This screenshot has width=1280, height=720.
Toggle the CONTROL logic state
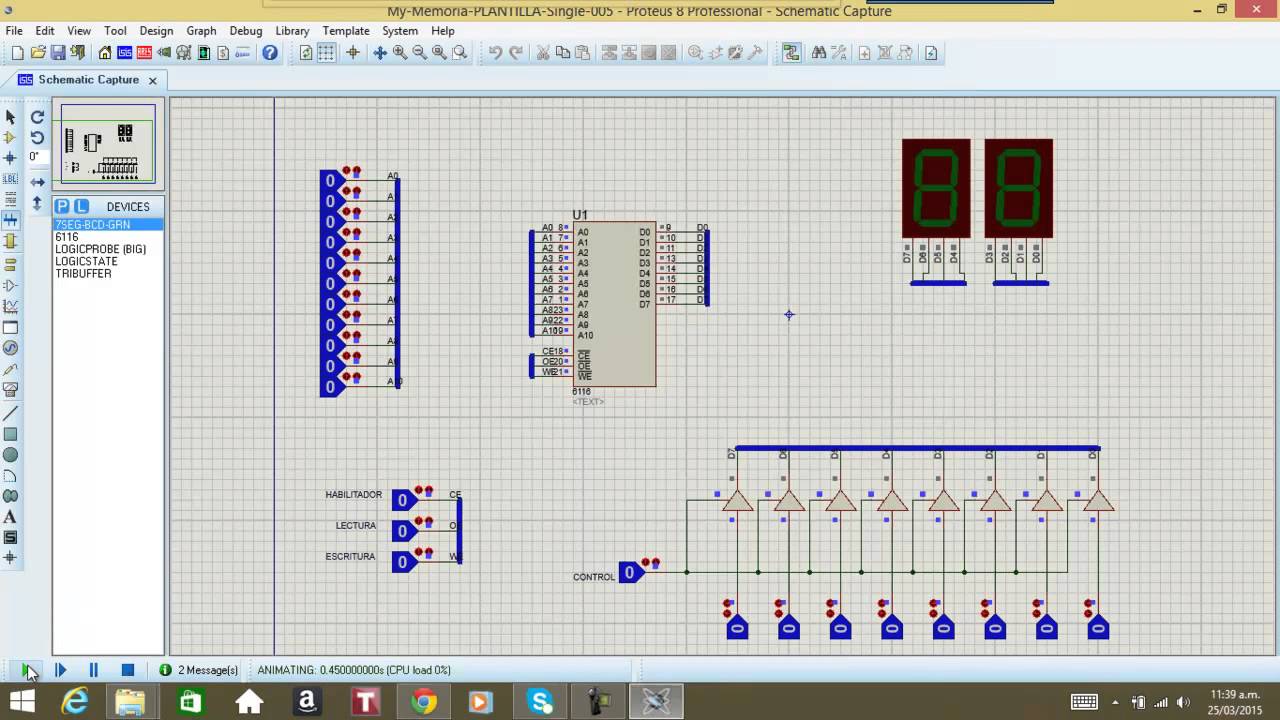coord(630,573)
